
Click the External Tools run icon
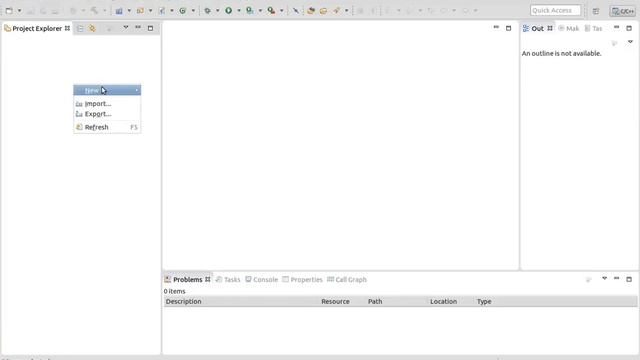271,11
